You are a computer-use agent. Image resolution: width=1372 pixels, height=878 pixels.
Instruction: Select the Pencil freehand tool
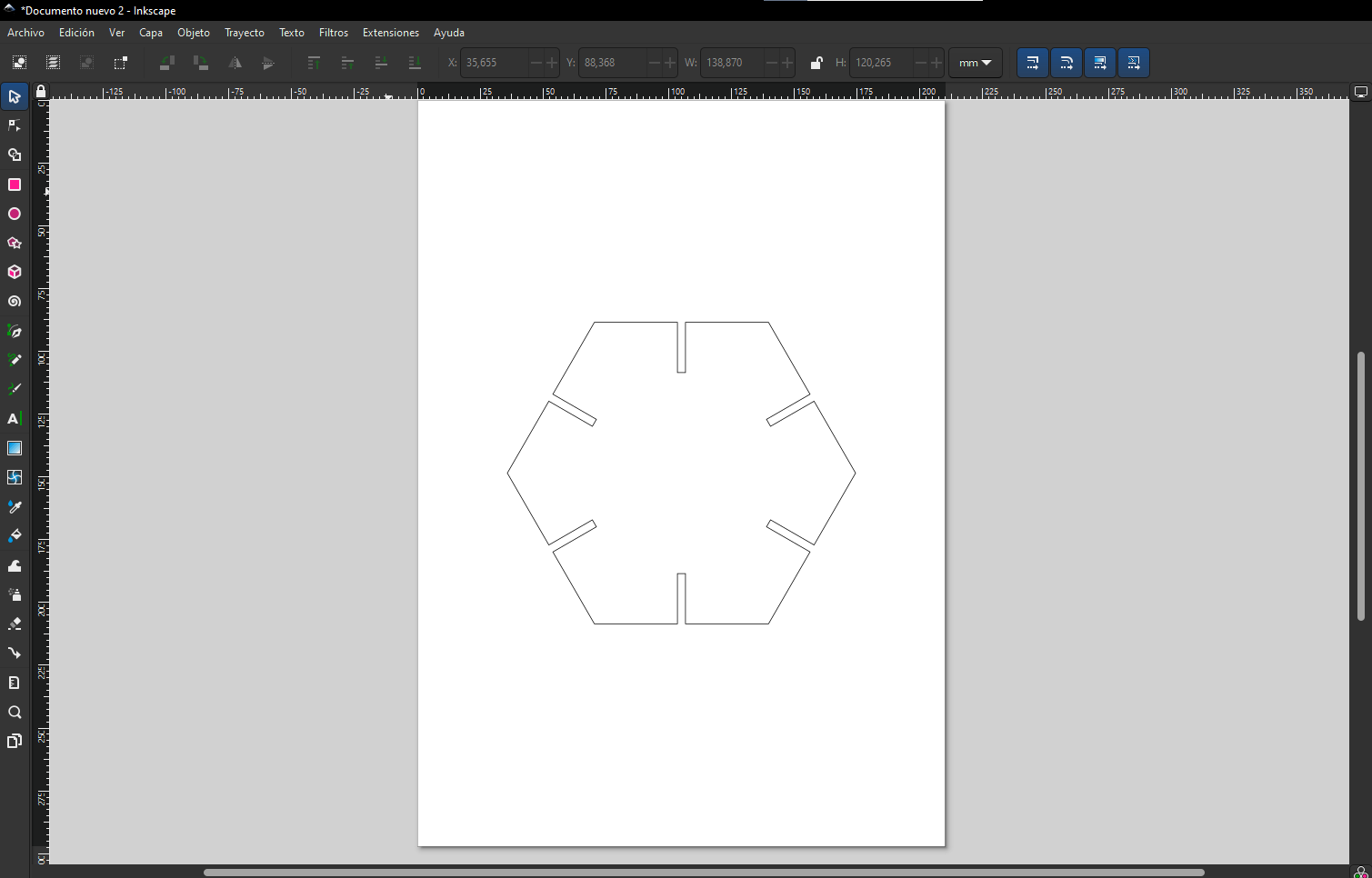[15, 361]
